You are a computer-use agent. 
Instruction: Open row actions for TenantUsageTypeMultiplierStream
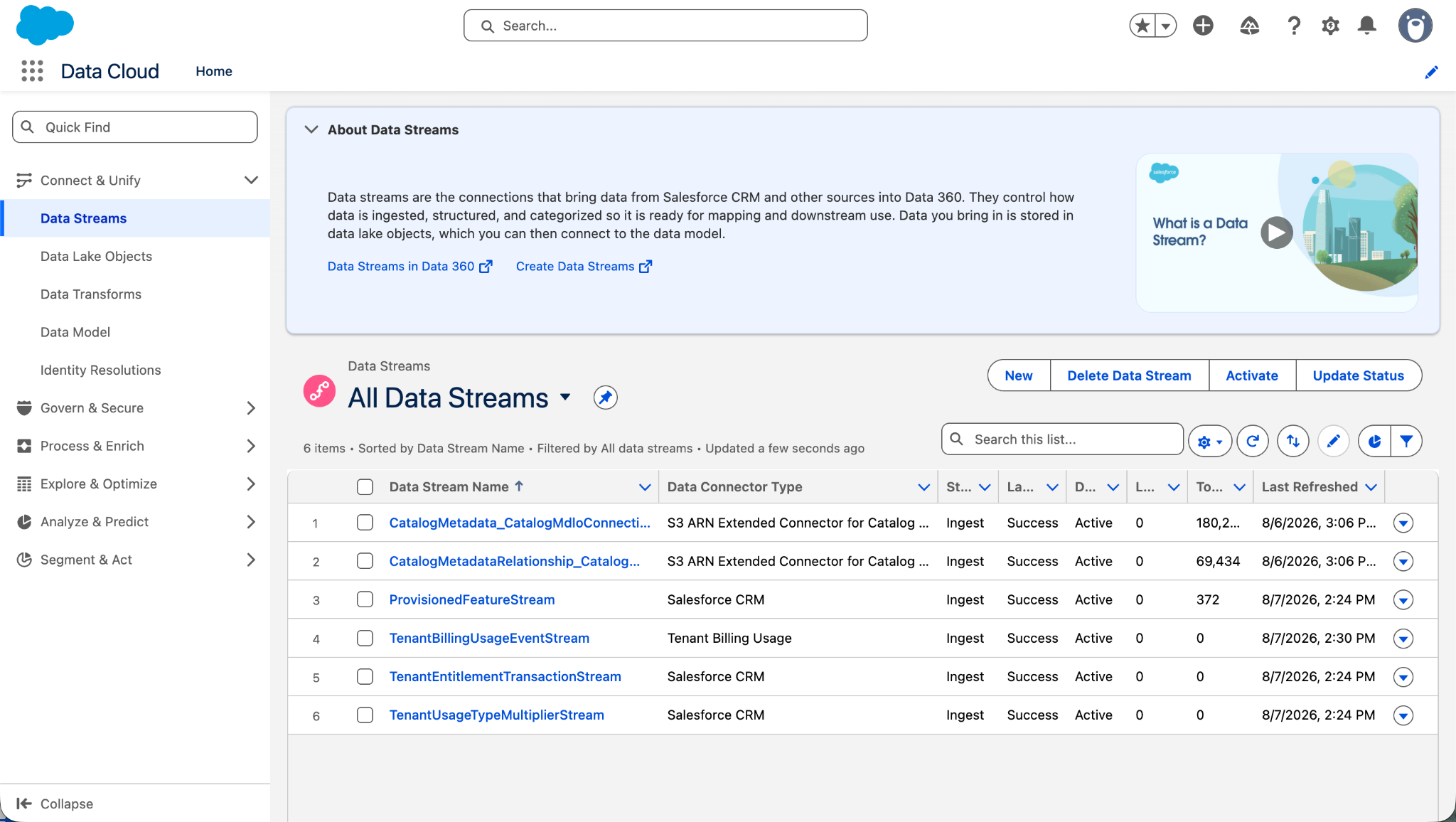click(x=1403, y=715)
